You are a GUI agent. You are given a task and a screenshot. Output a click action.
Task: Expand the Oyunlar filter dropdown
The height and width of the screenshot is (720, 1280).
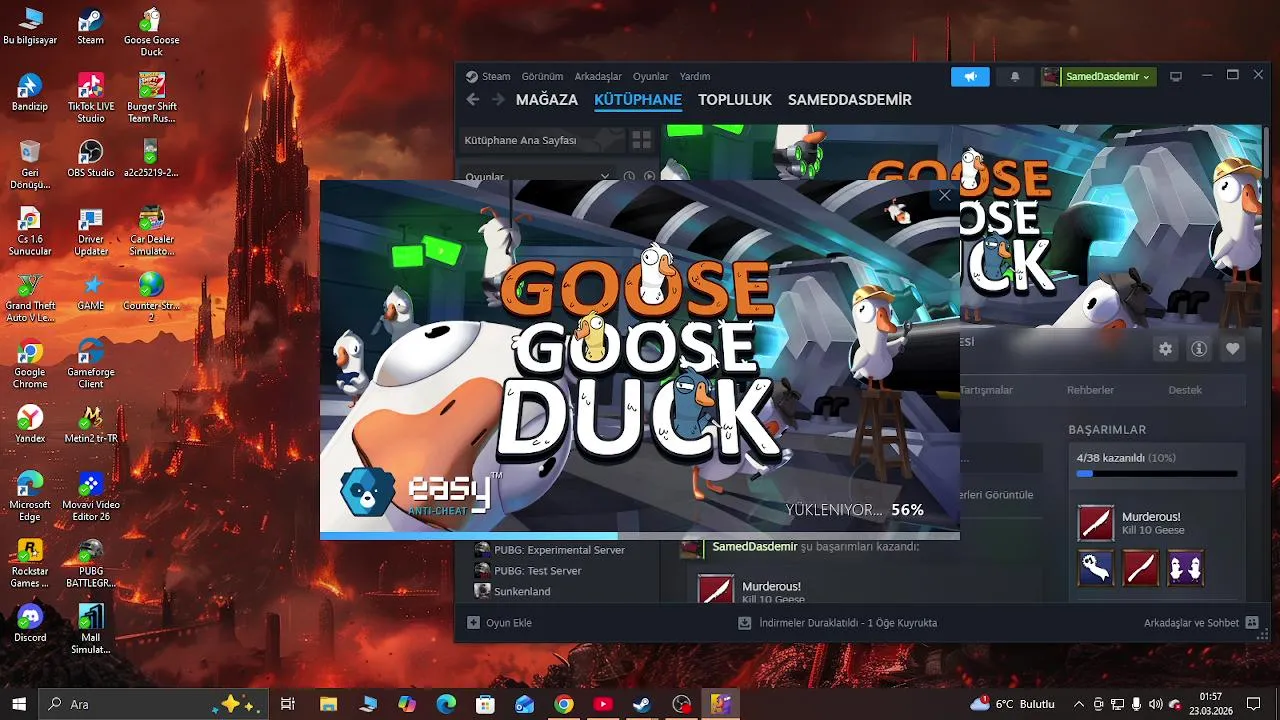(x=537, y=176)
